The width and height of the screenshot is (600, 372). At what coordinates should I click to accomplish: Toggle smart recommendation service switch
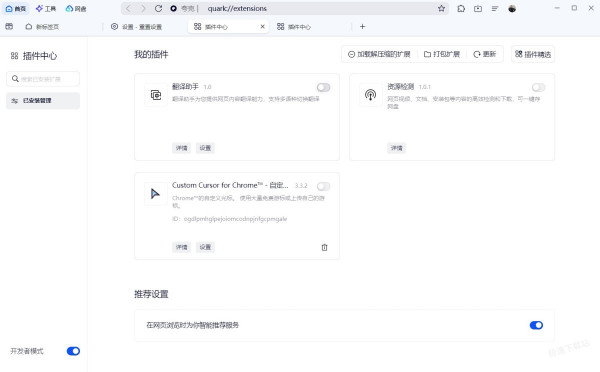pyautogui.click(x=536, y=325)
